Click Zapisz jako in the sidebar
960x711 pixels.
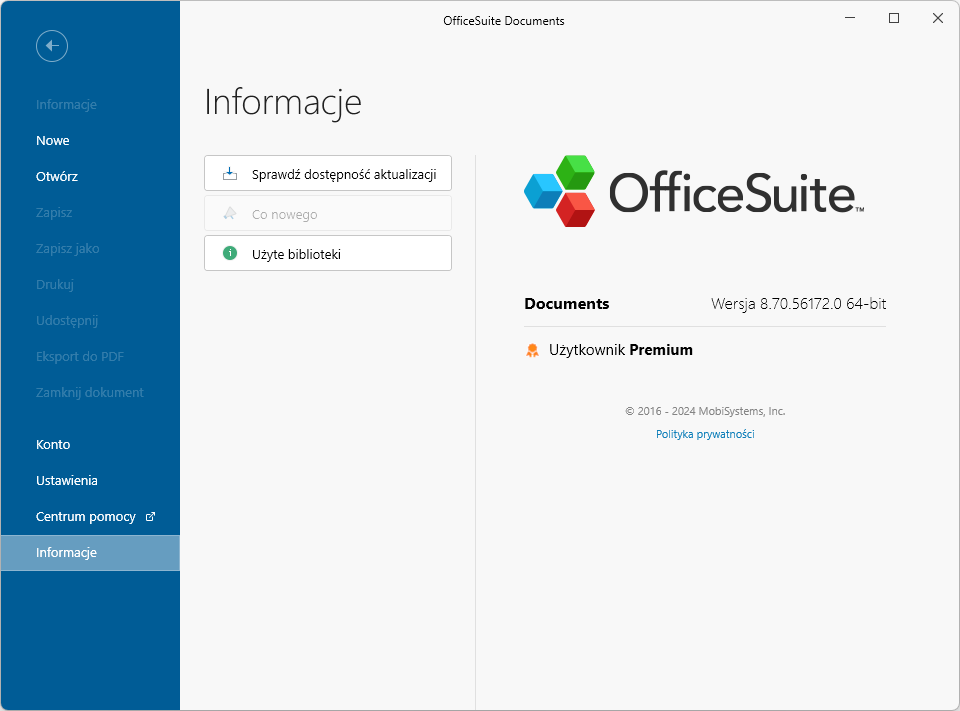90,249
